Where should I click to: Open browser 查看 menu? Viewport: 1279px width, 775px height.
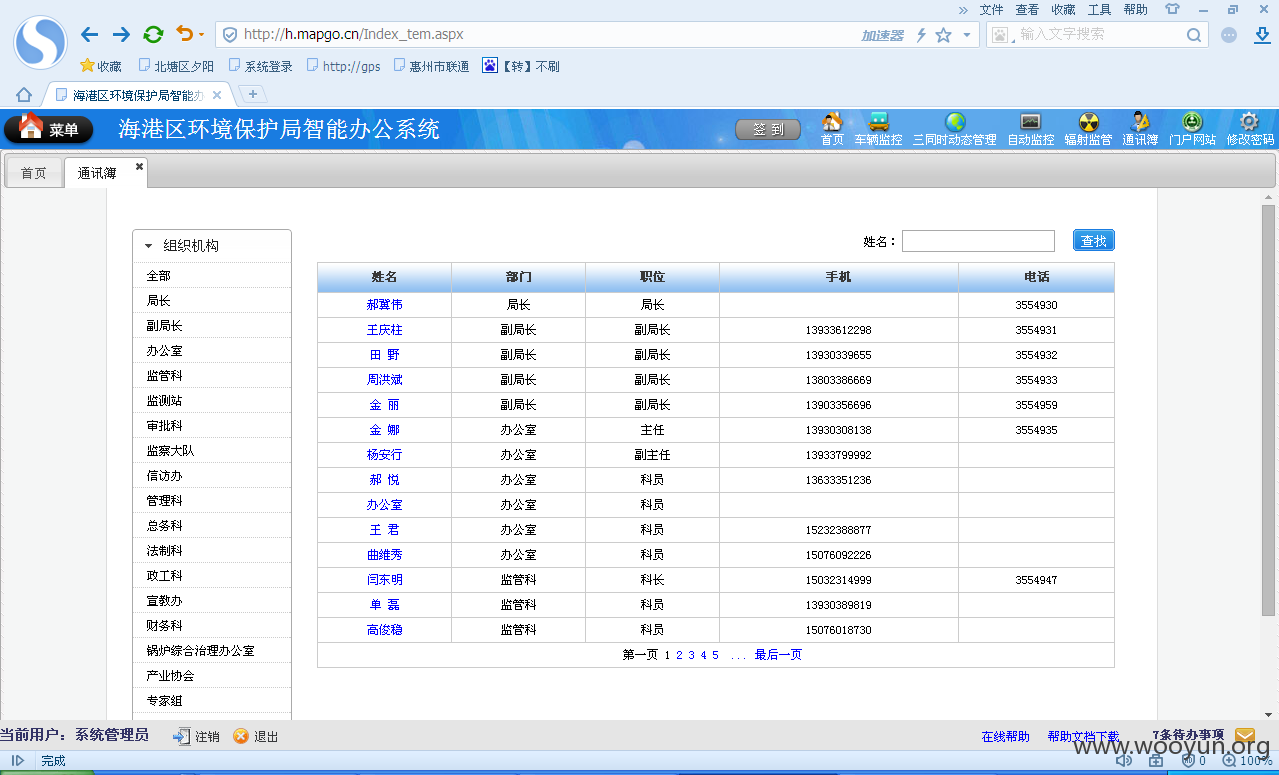(x=1027, y=9)
